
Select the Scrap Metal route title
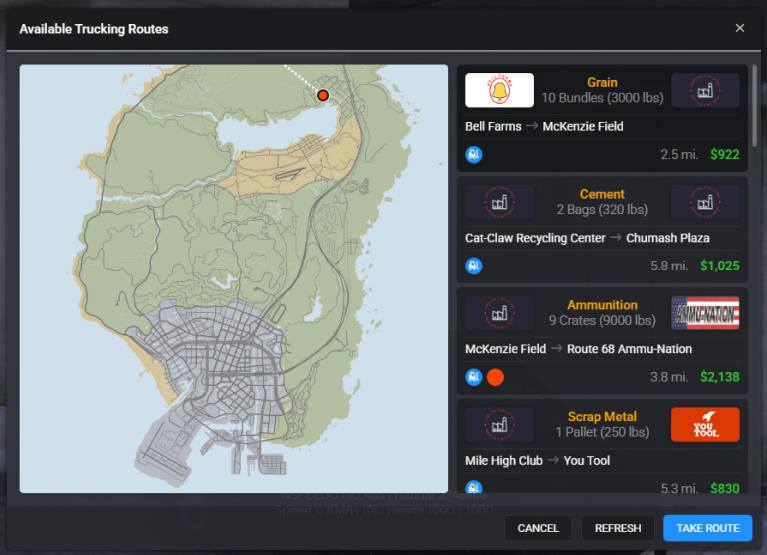602,417
